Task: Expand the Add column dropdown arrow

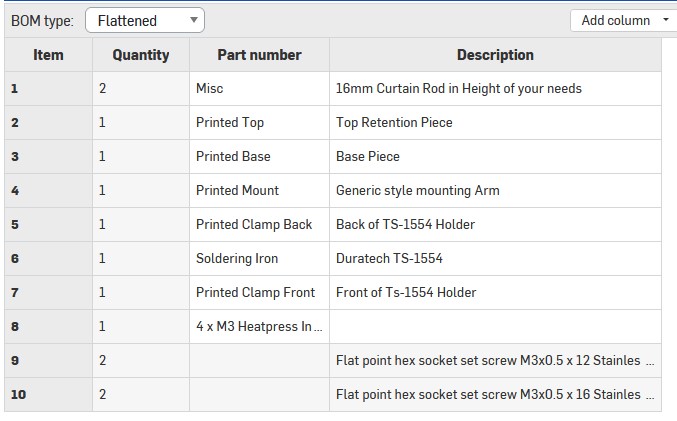Action: click(665, 20)
